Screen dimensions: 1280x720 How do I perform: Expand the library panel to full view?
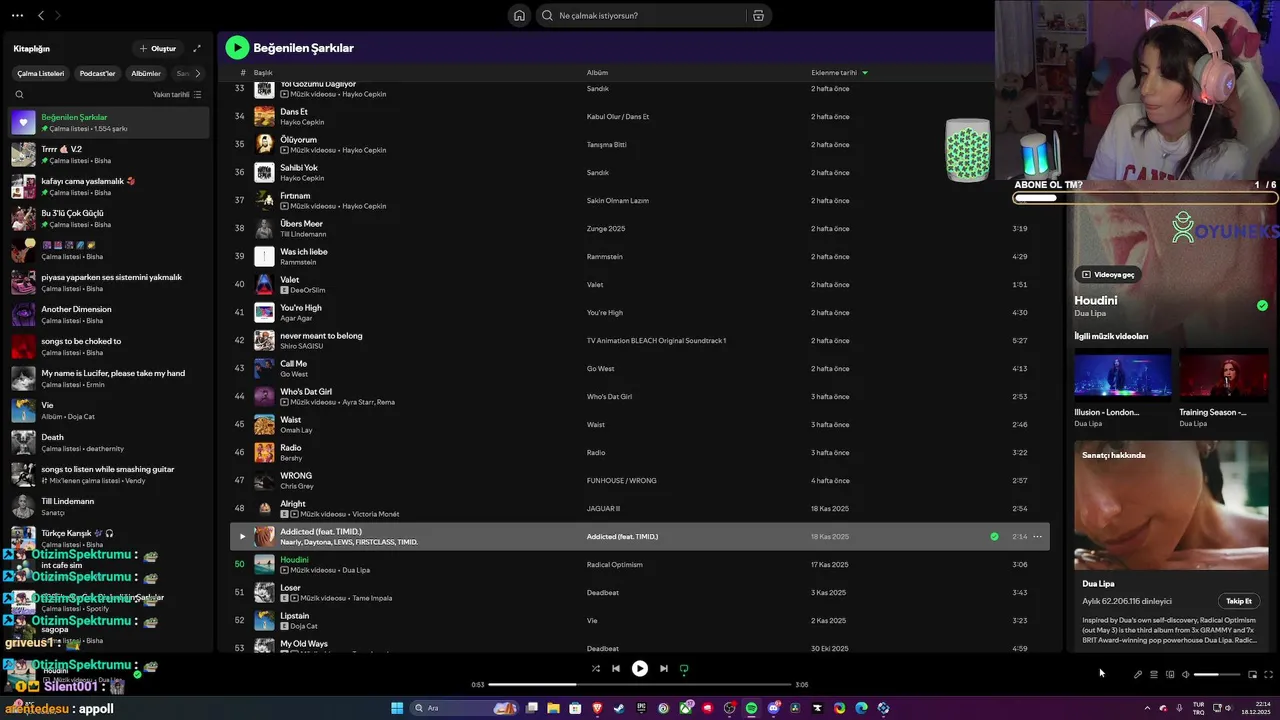pos(197,48)
